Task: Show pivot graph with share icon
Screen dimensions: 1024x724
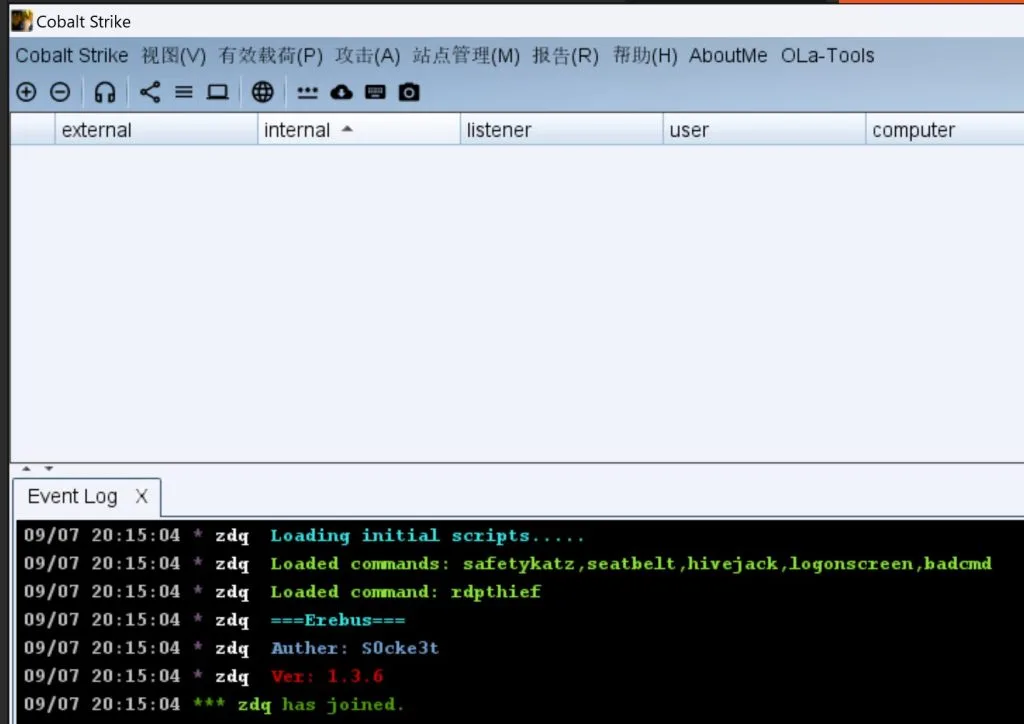Action: 150,92
